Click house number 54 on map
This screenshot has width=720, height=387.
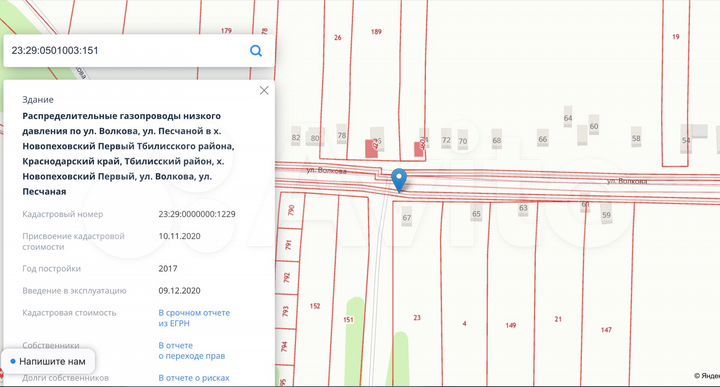[x=686, y=140]
